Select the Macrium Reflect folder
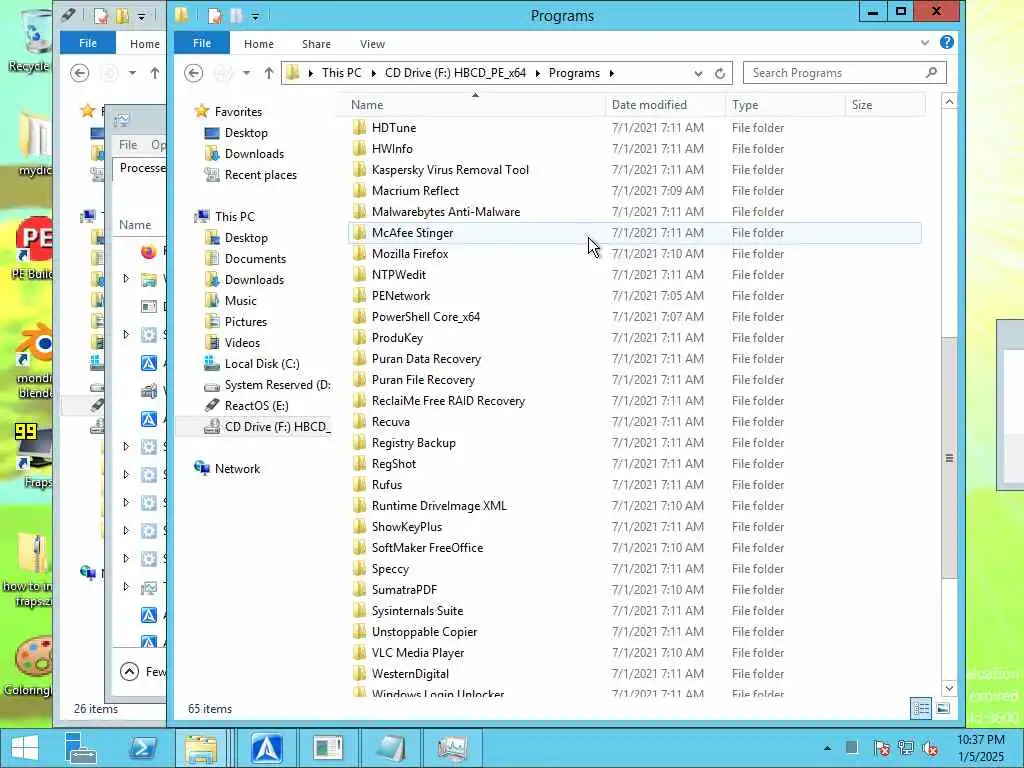Viewport: 1024px width, 768px height. click(x=415, y=191)
